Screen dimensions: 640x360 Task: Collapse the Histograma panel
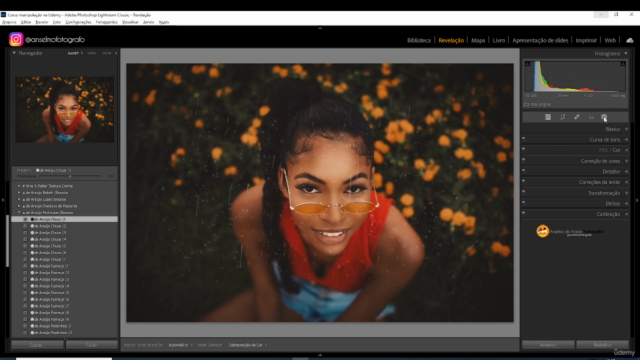(626, 53)
